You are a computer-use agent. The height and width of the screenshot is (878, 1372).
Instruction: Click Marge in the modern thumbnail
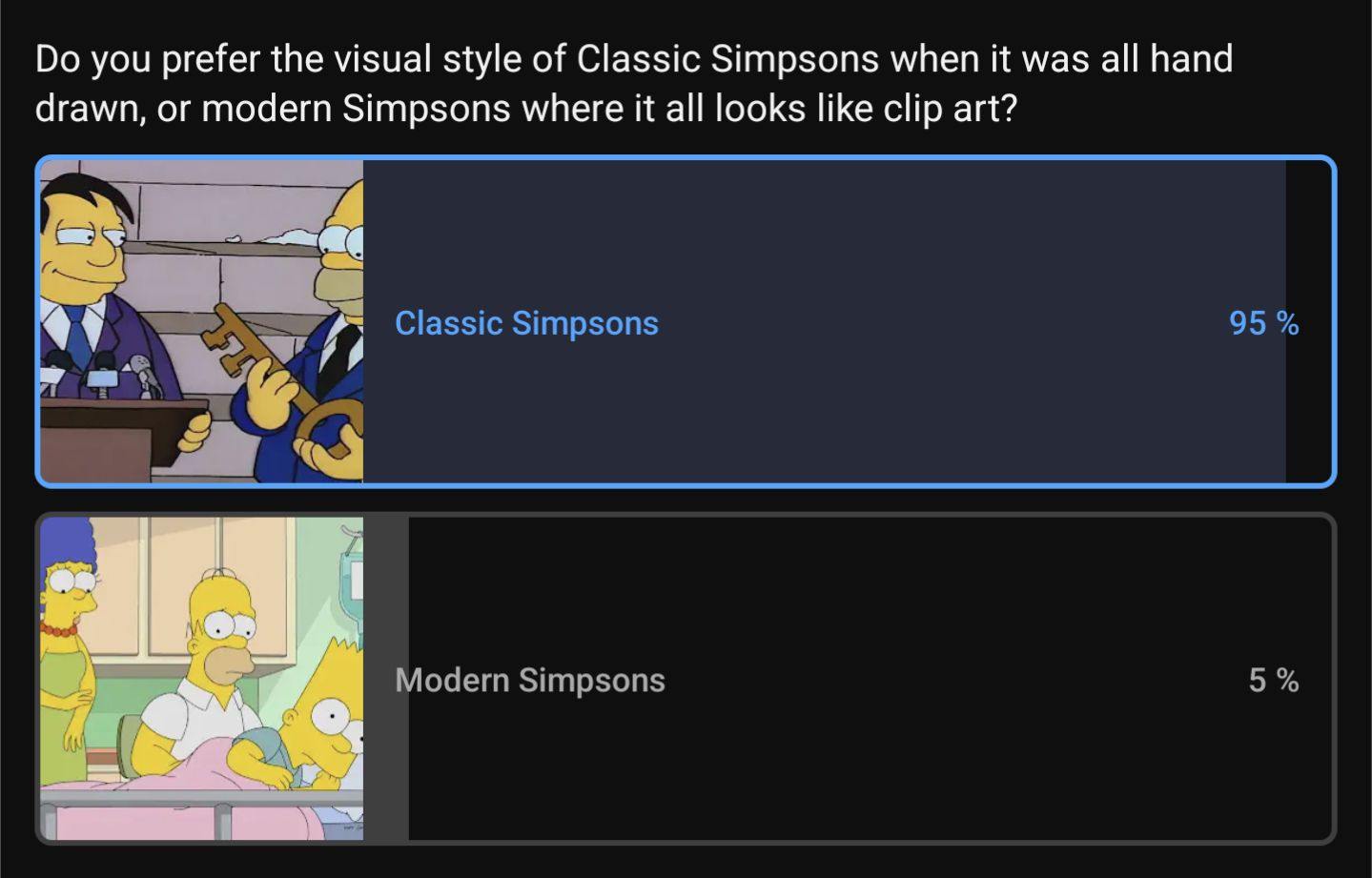tap(67, 648)
